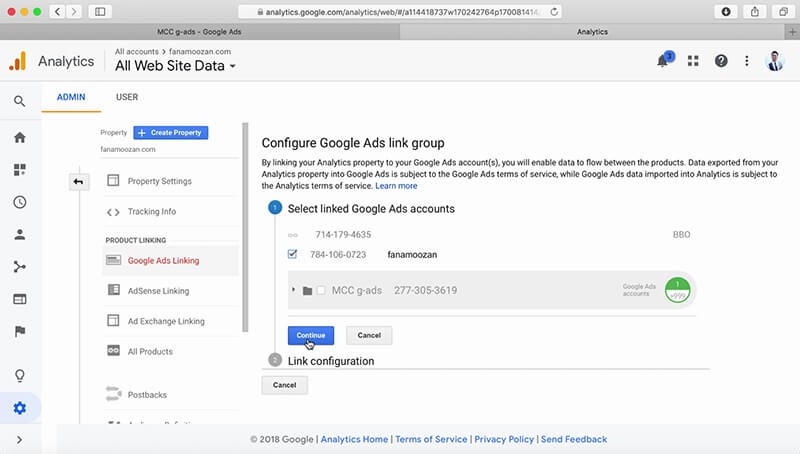
Task: Go back with Safari back arrow
Action: pyautogui.click(x=58, y=11)
